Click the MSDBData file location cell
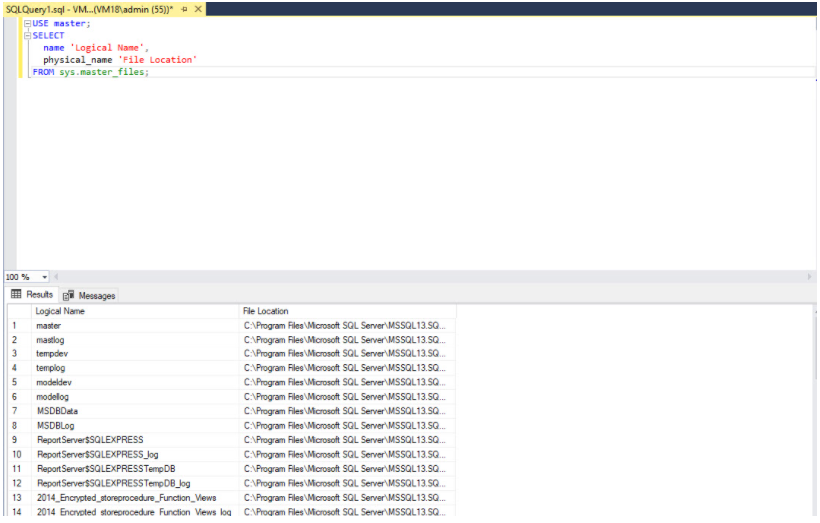The image size is (820, 523). (347, 412)
